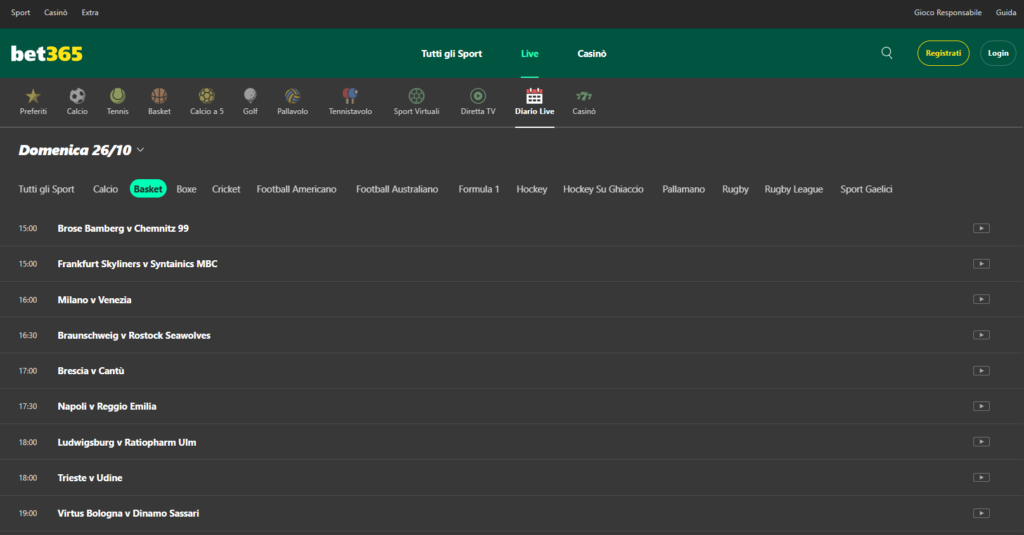Open the Tennis ball icon
The width and height of the screenshot is (1024, 535).
118,96
